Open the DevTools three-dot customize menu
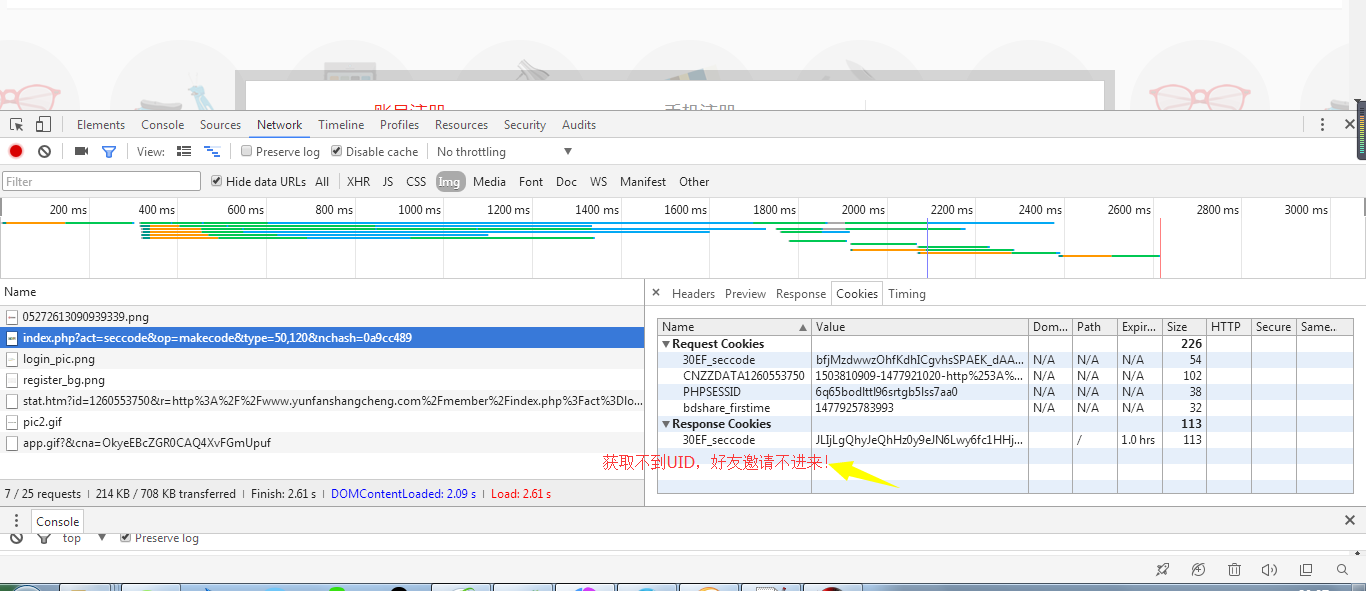Screen dimensions: 1366x591 (1322, 125)
